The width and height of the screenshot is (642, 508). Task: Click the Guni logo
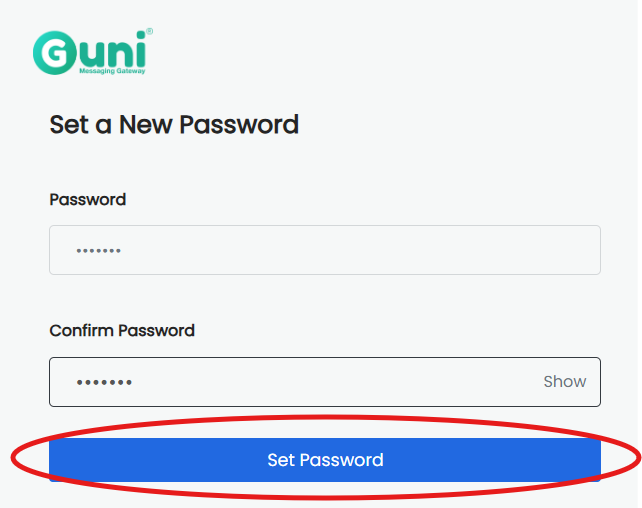tap(93, 52)
